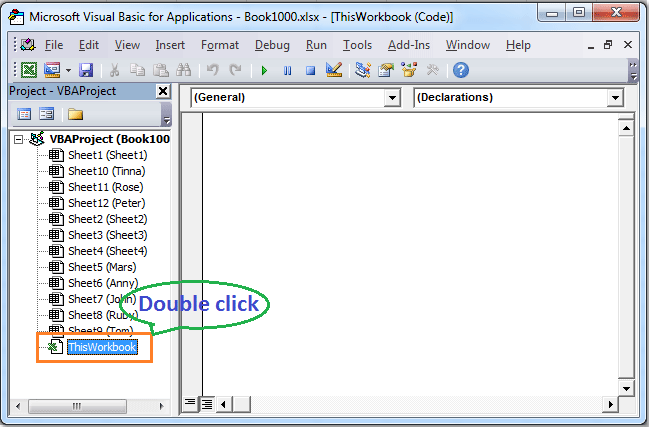Click the VBA control menu icon beside File

coord(28,45)
